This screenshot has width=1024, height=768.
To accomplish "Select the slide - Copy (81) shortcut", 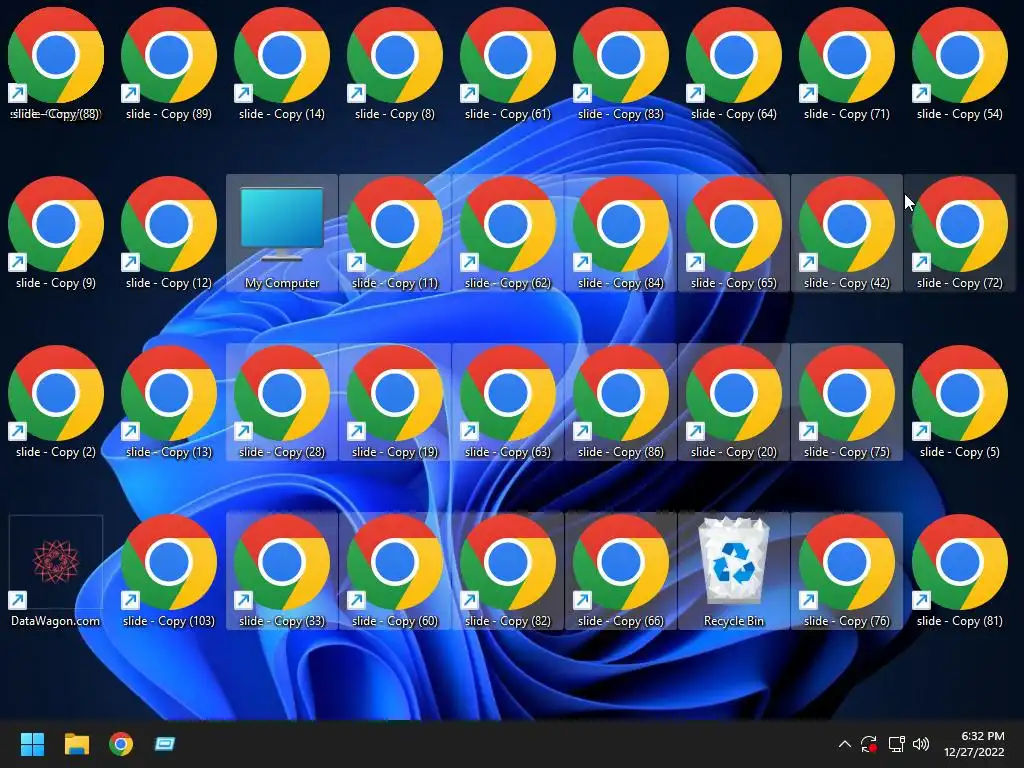I will pyautogui.click(x=959, y=571).
